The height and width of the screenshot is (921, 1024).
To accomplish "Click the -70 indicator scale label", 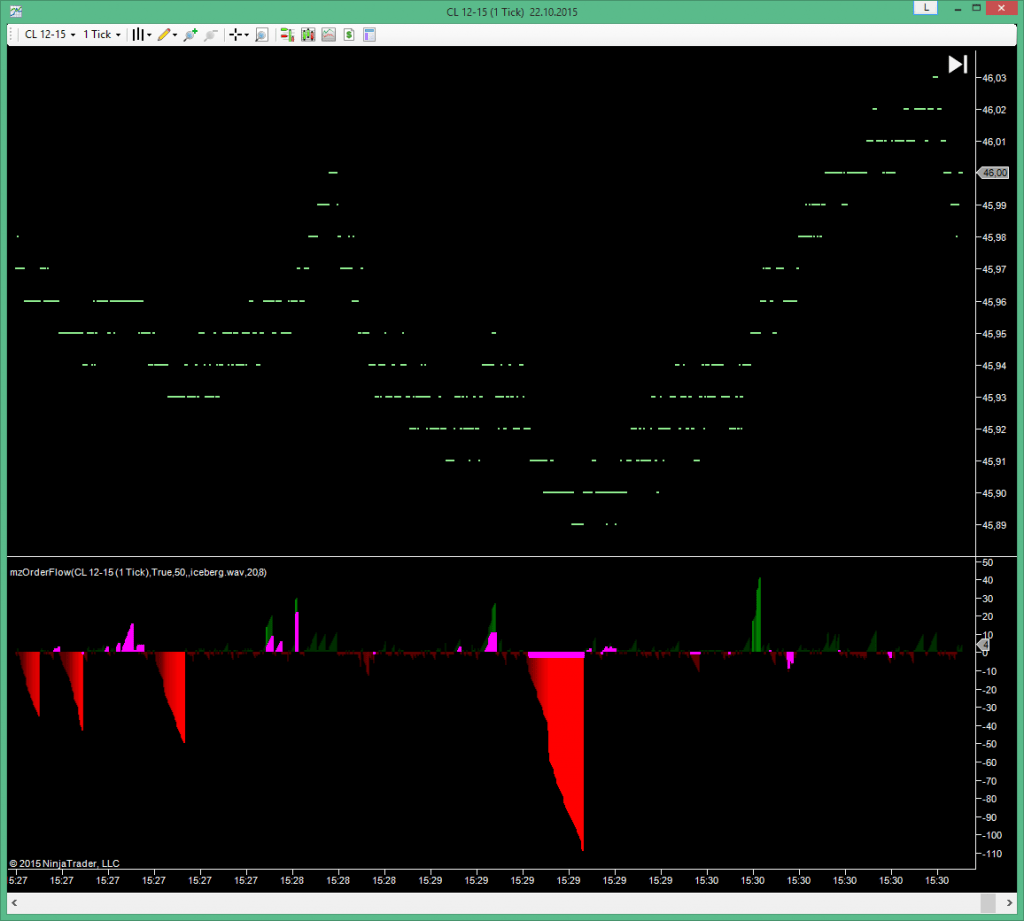I will click(x=989, y=781).
